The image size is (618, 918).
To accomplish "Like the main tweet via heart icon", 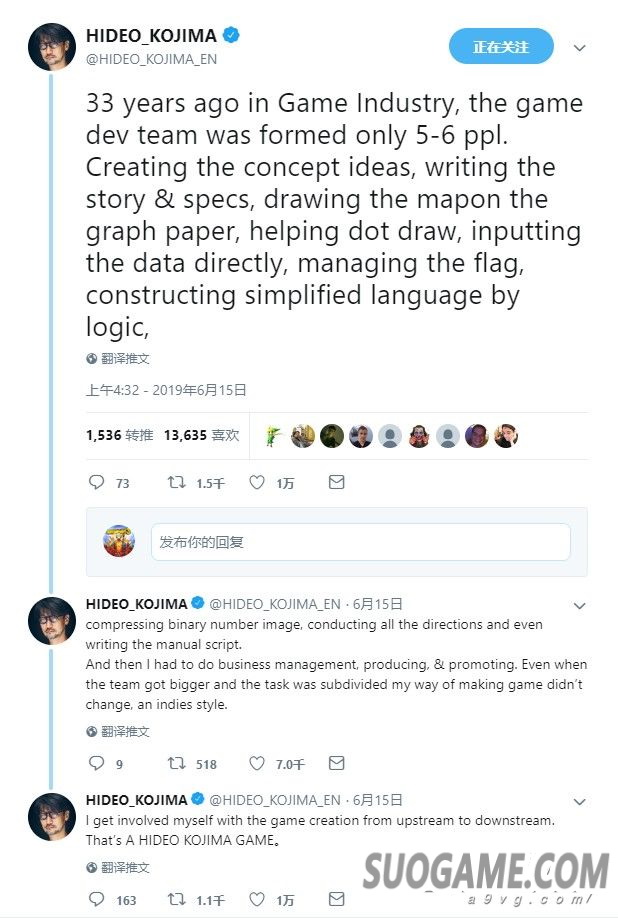I will click(257, 483).
